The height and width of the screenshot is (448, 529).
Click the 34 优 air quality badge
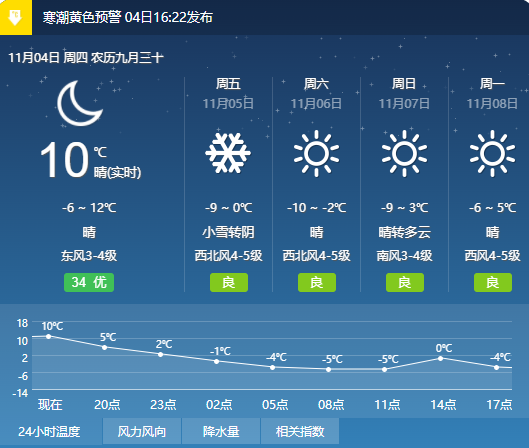(89, 282)
